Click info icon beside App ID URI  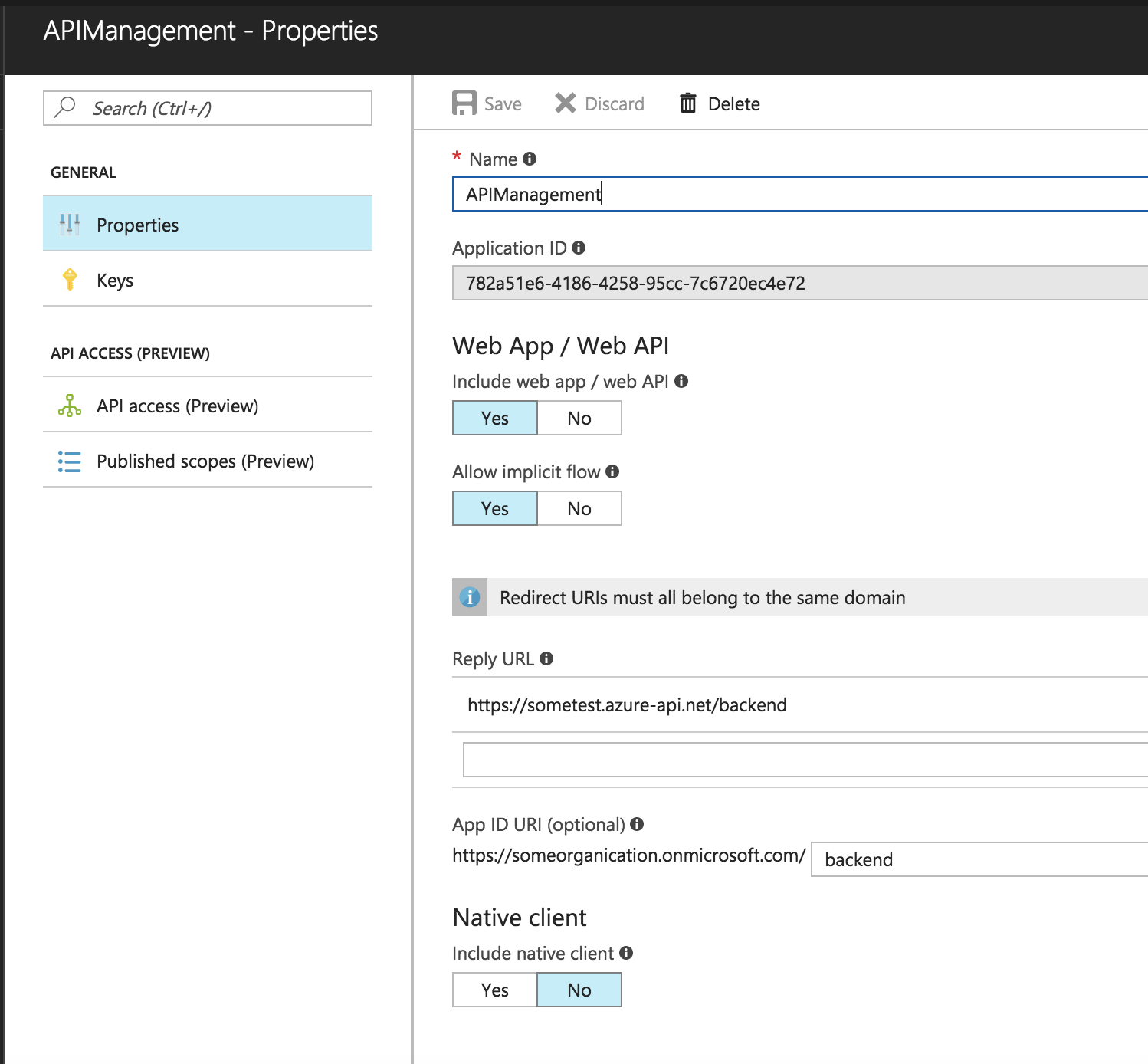pyautogui.click(x=637, y=824)
